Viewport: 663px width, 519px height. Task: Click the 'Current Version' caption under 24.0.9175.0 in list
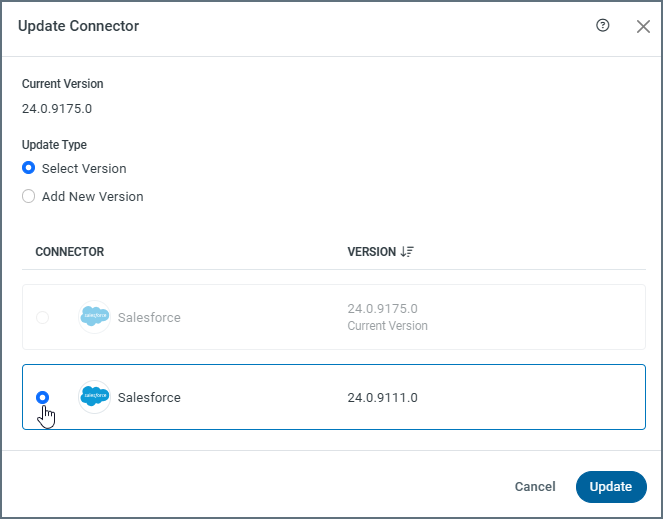click(387, 326)
